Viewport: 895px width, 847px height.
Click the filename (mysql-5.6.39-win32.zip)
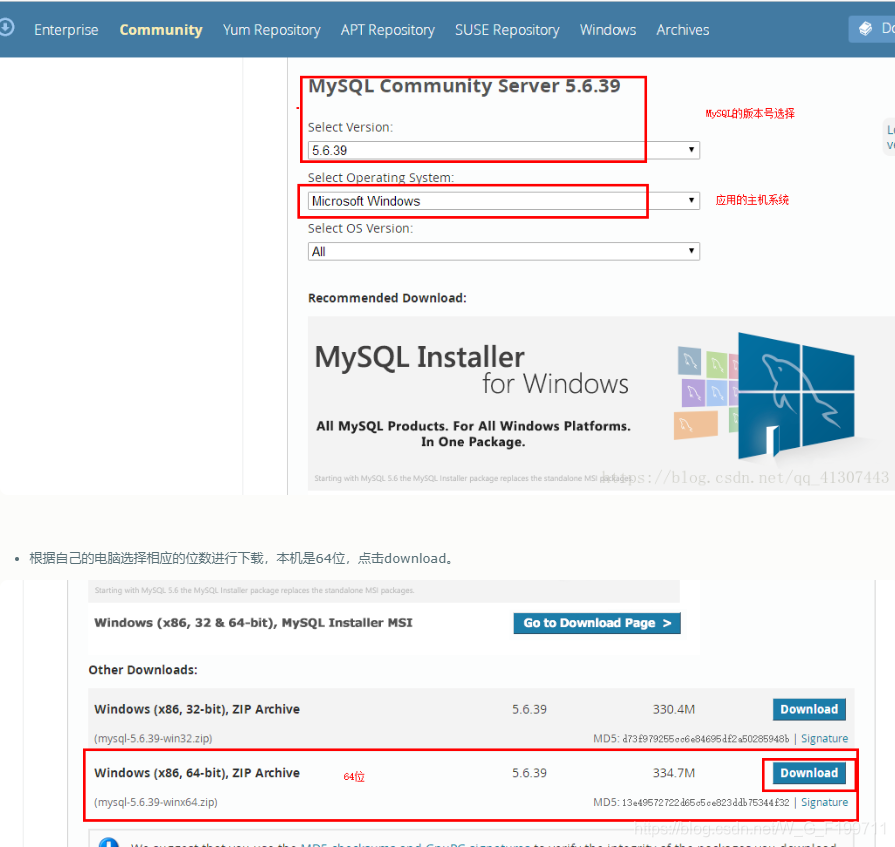153,739
